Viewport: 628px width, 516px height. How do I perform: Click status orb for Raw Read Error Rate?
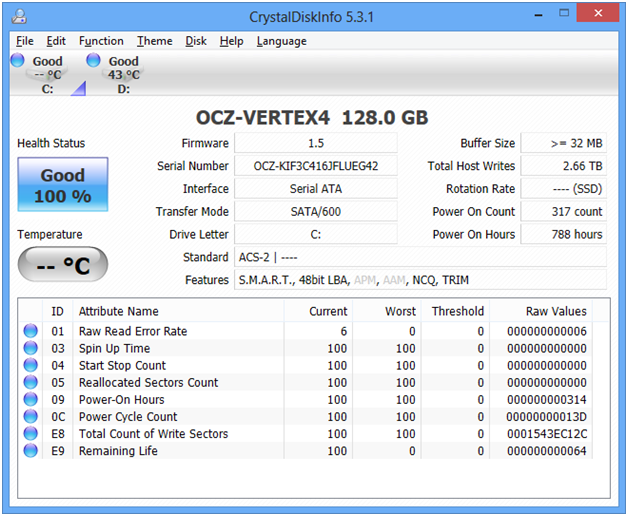(30, 331)
